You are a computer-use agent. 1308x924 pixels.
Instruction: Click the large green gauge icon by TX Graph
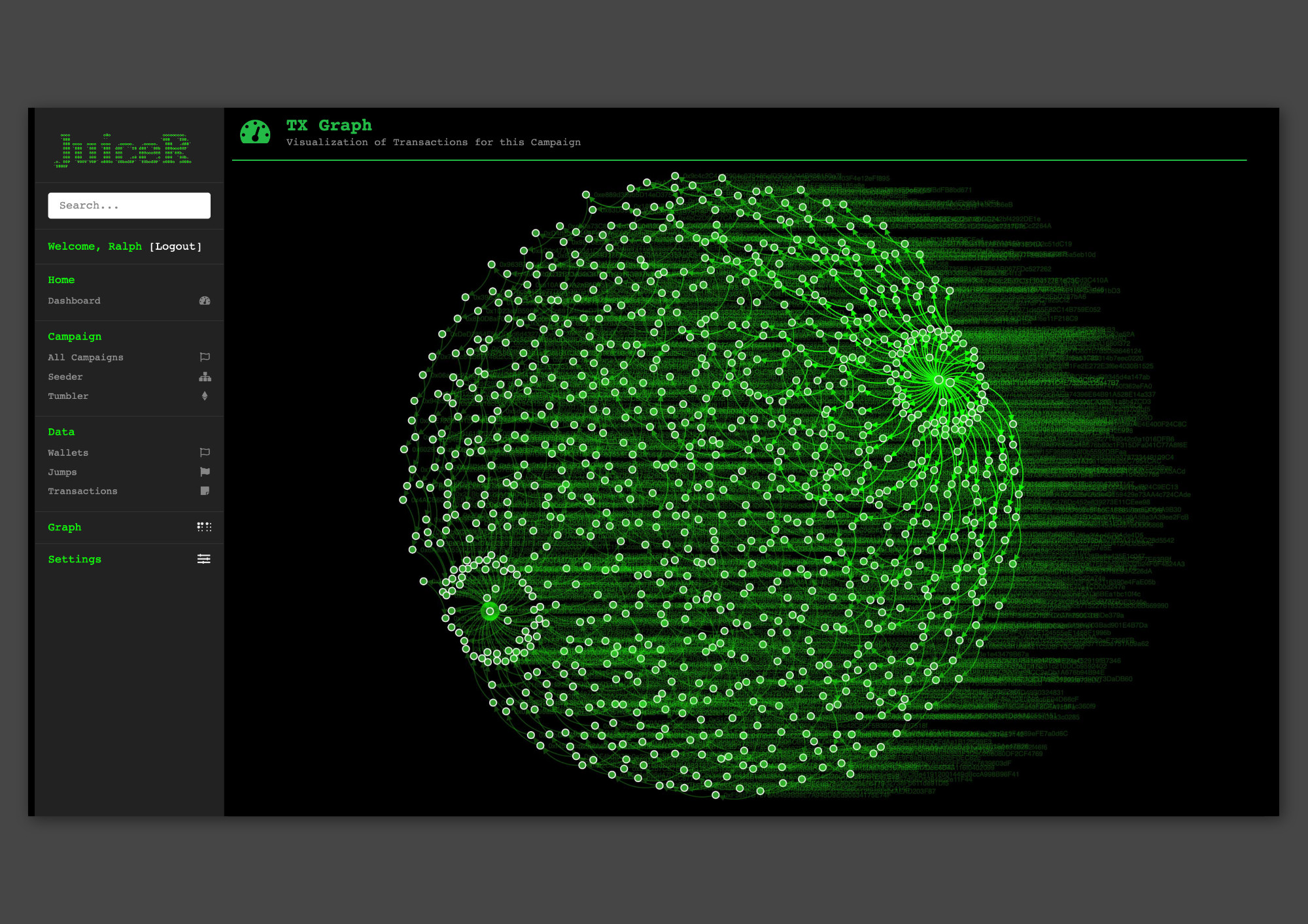(255, 132)
